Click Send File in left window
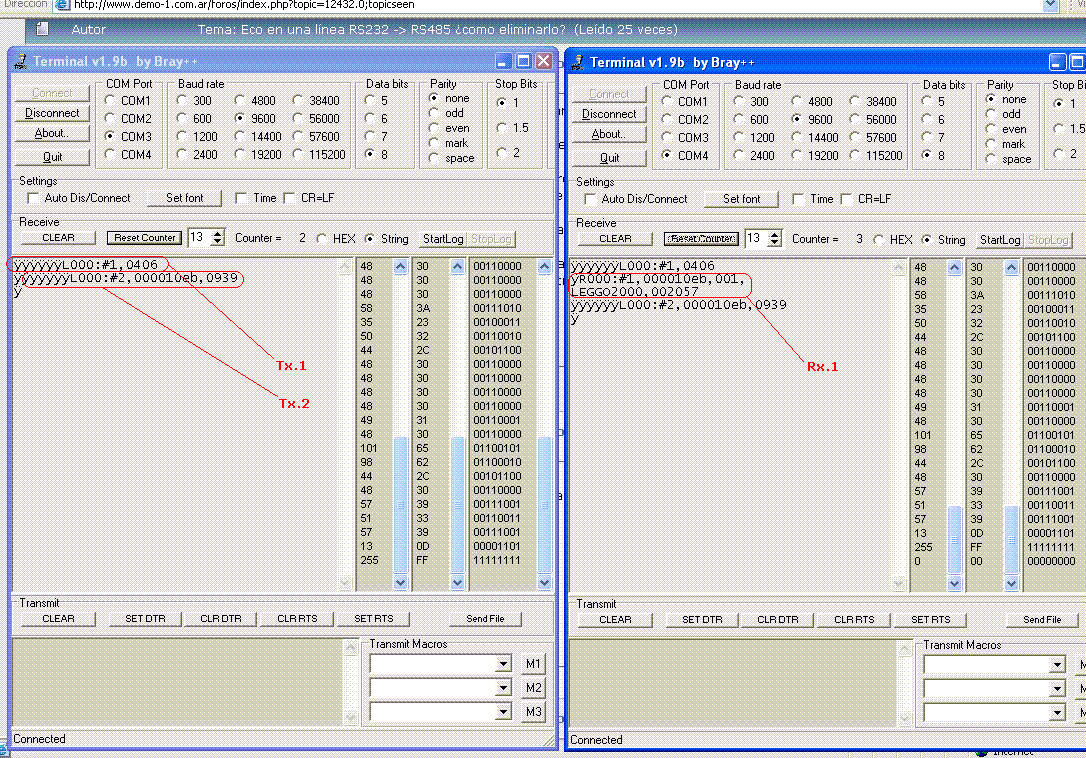Viewport: 1086px width, 758px height. click(485, 619)
